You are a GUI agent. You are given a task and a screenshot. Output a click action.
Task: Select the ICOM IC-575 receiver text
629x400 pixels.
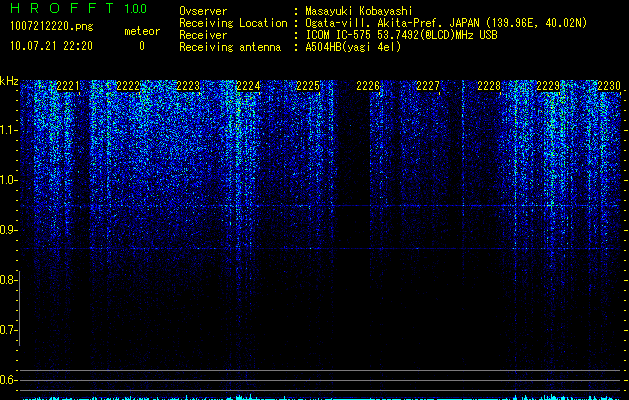[x=401, y=35]
